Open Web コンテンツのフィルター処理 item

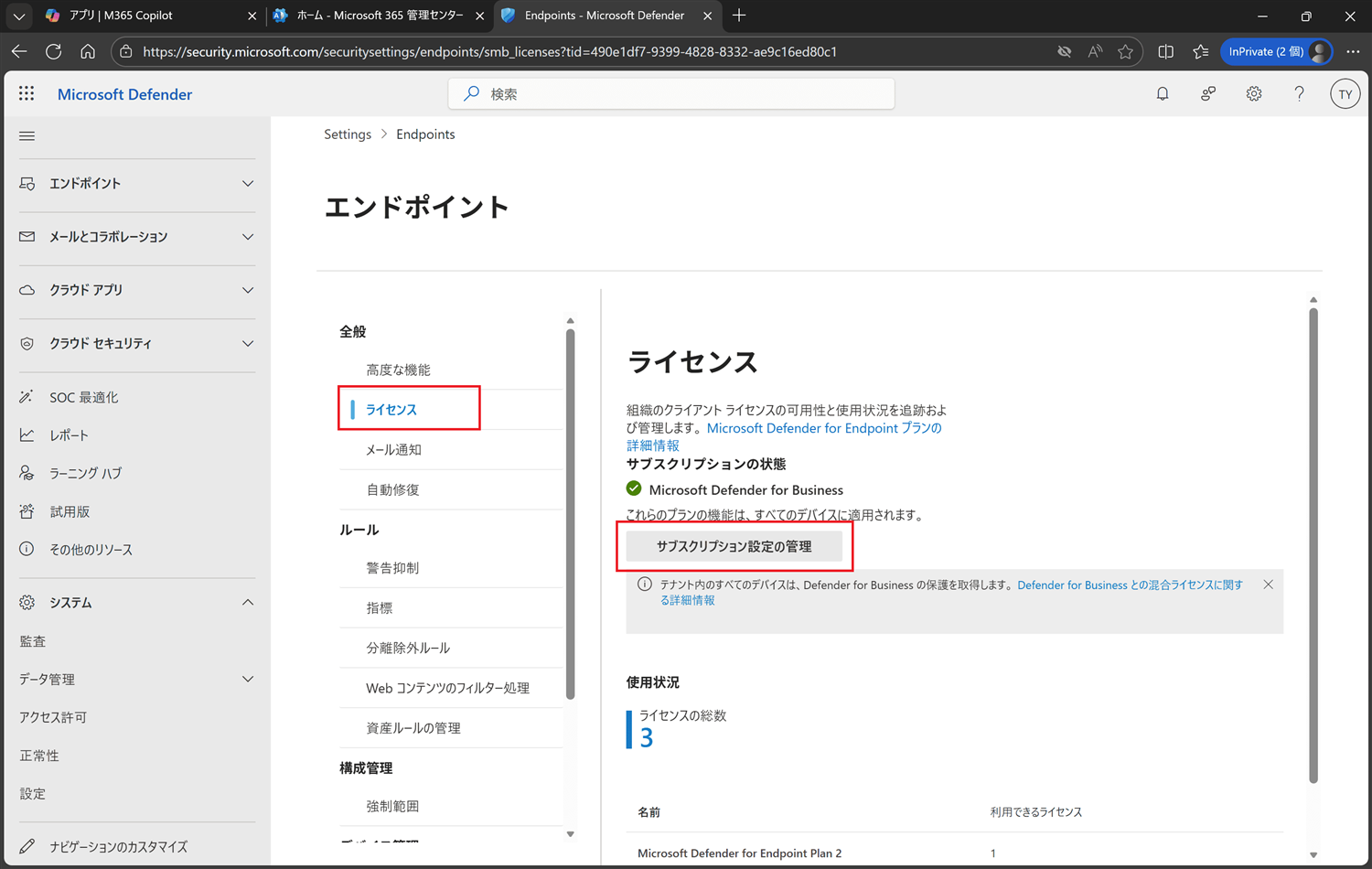tap(447, 688)
